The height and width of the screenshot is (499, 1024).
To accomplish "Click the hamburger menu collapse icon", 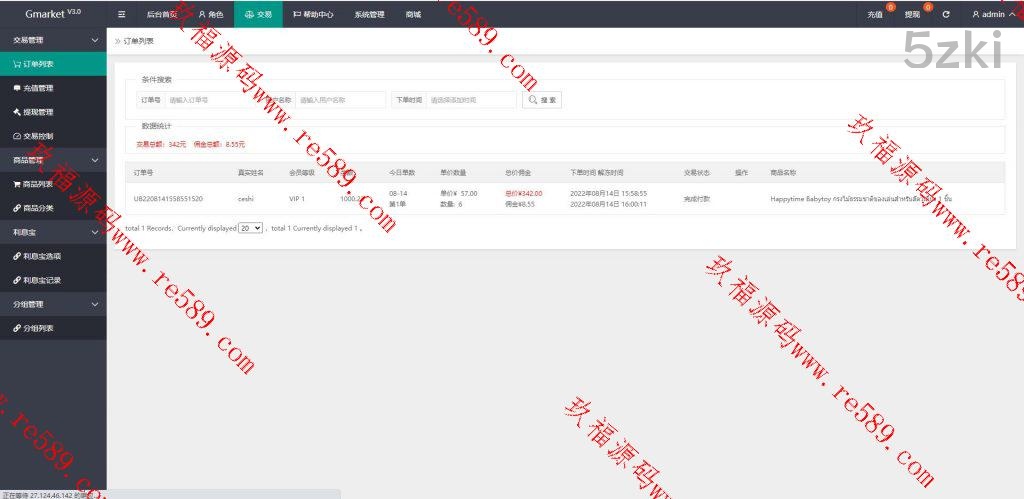I will (x=122, y=14).
